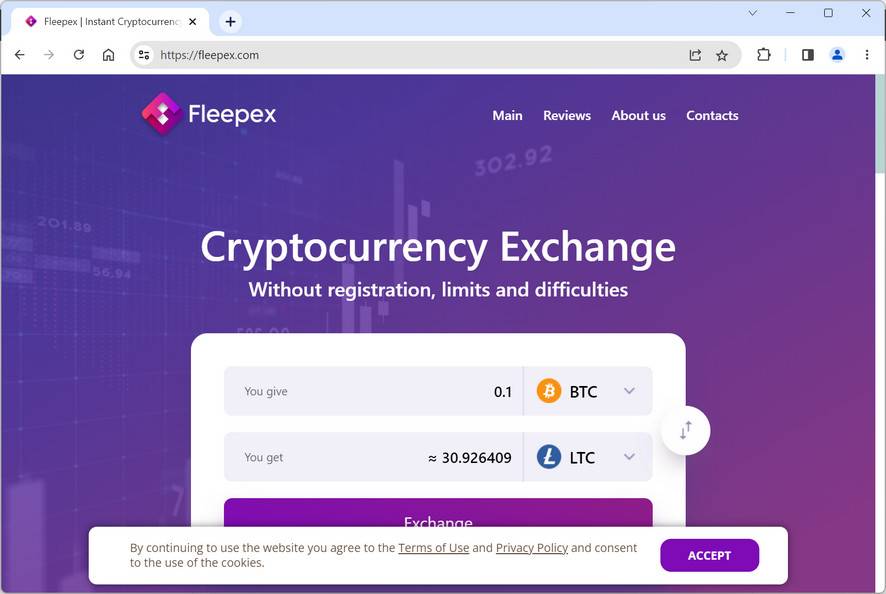Expand the LTC currency dropdown
Screen dimensions: 886x594
coord(629,457)
